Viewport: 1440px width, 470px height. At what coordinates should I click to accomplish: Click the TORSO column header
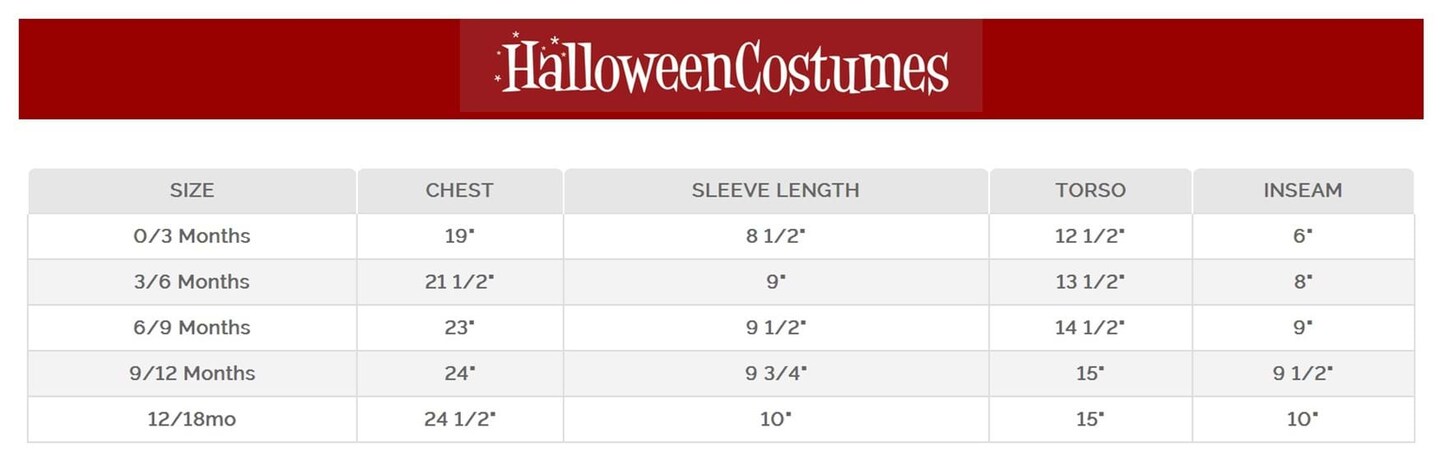click(x=1090, y=190)
